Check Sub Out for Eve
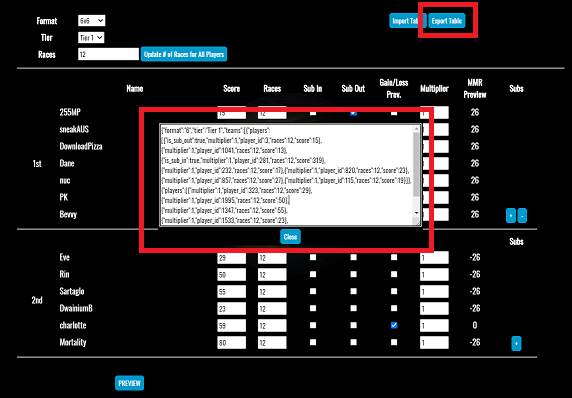The image size is (572, 398). point(353,257)
